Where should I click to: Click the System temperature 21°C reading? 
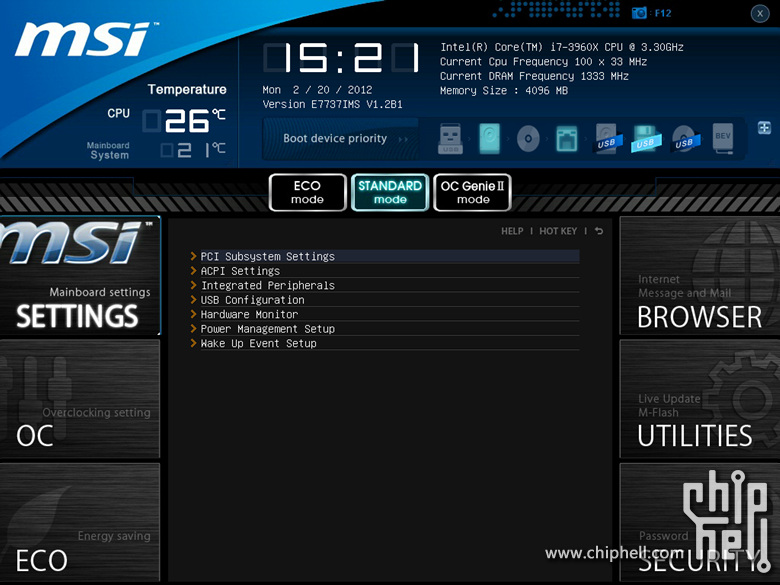coord(193,150)
